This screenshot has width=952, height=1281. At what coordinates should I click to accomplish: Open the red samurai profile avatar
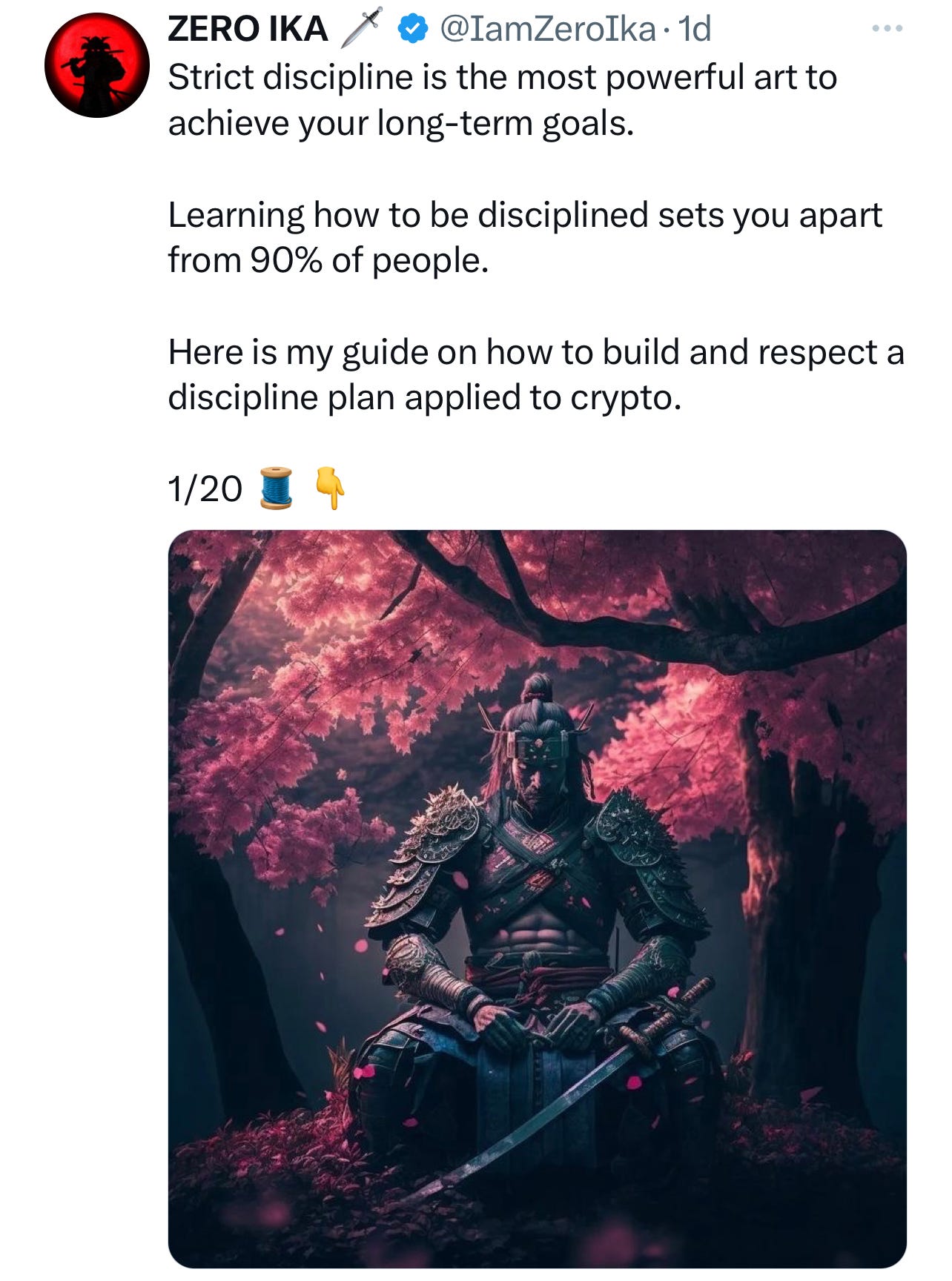[x=97, y=65]
